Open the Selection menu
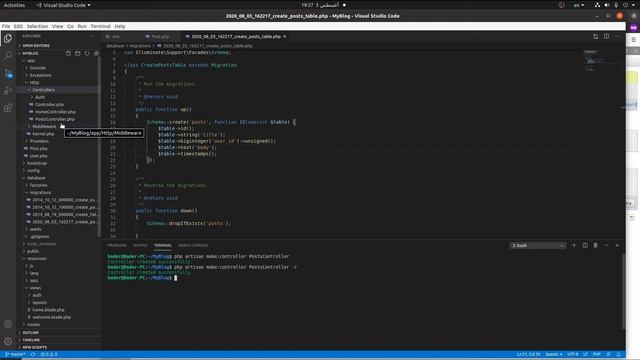 [x=37, y=26]
